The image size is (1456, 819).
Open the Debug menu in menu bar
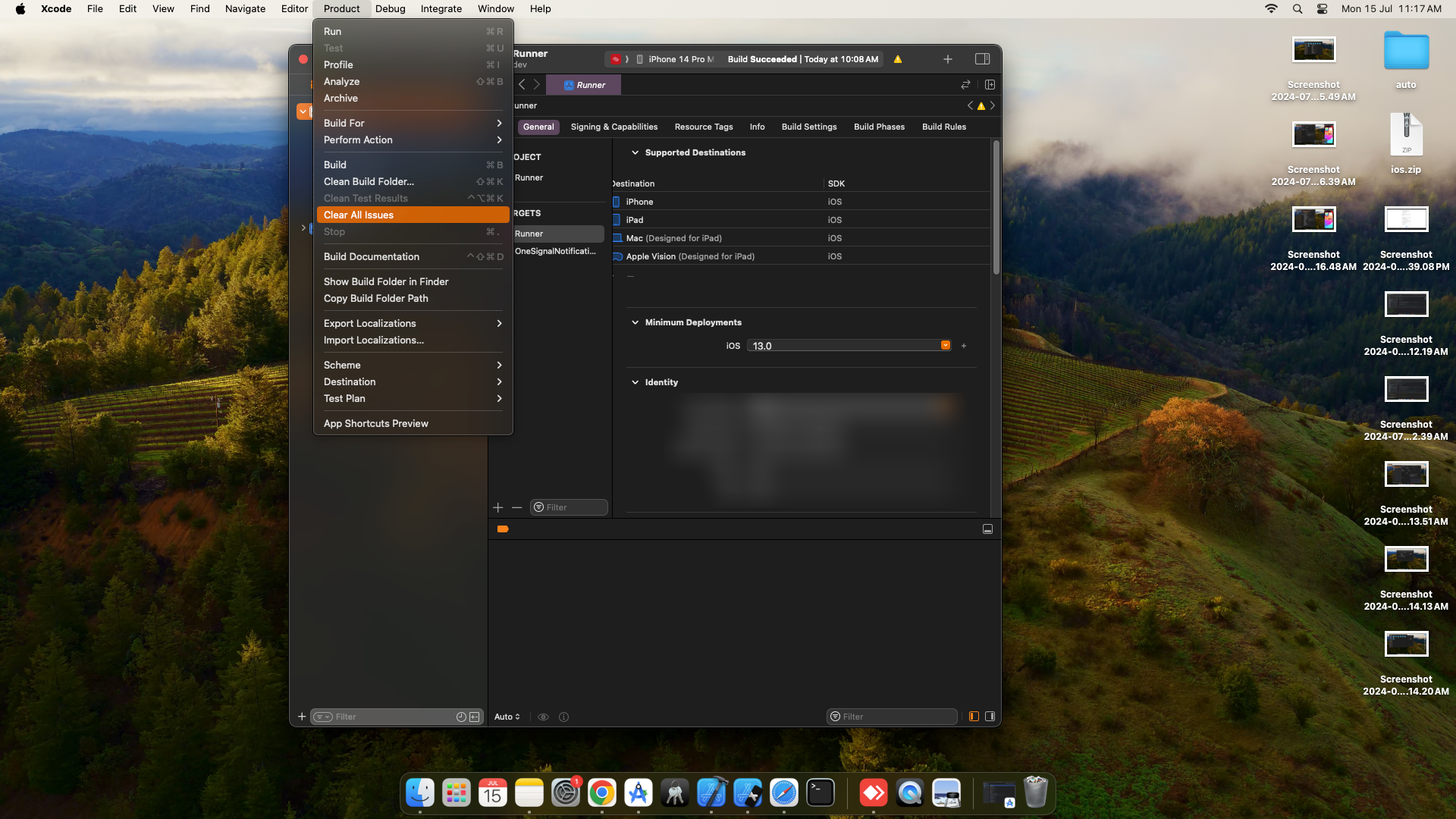tap(390, 9)
